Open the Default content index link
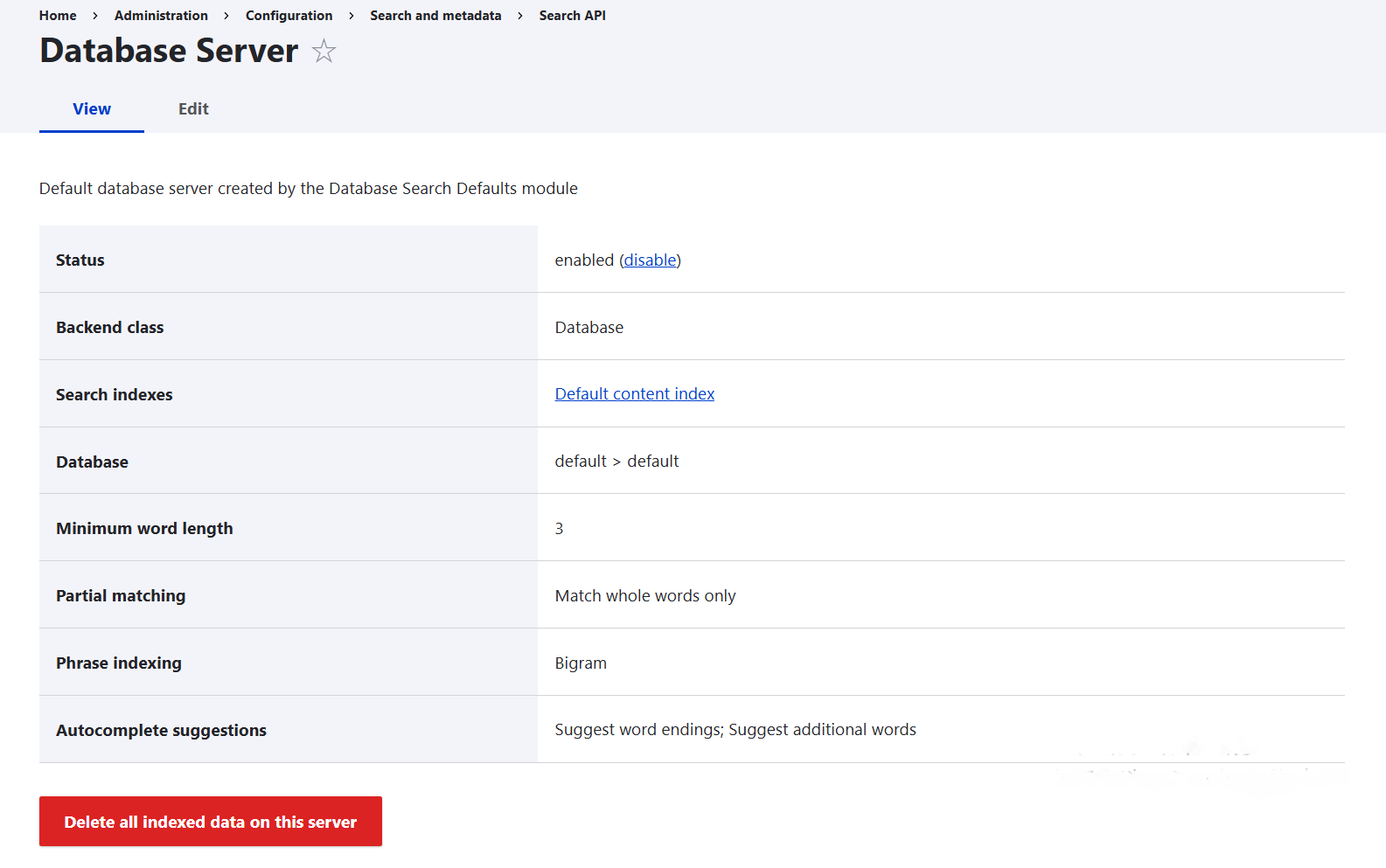Viewport: 1386px width, 868px height. point(635,394)
